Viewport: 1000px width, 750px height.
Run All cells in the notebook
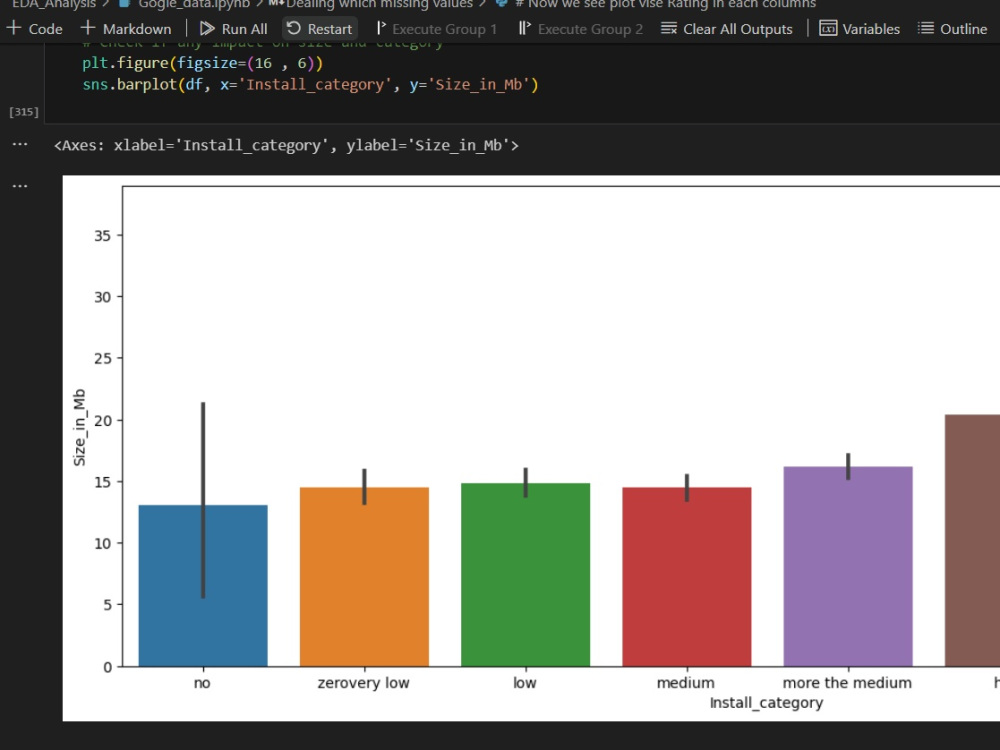233,28
